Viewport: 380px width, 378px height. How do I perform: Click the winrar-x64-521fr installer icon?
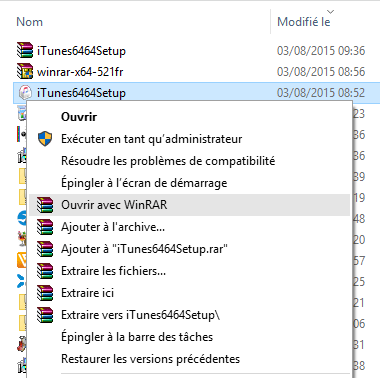coord(25,71)
